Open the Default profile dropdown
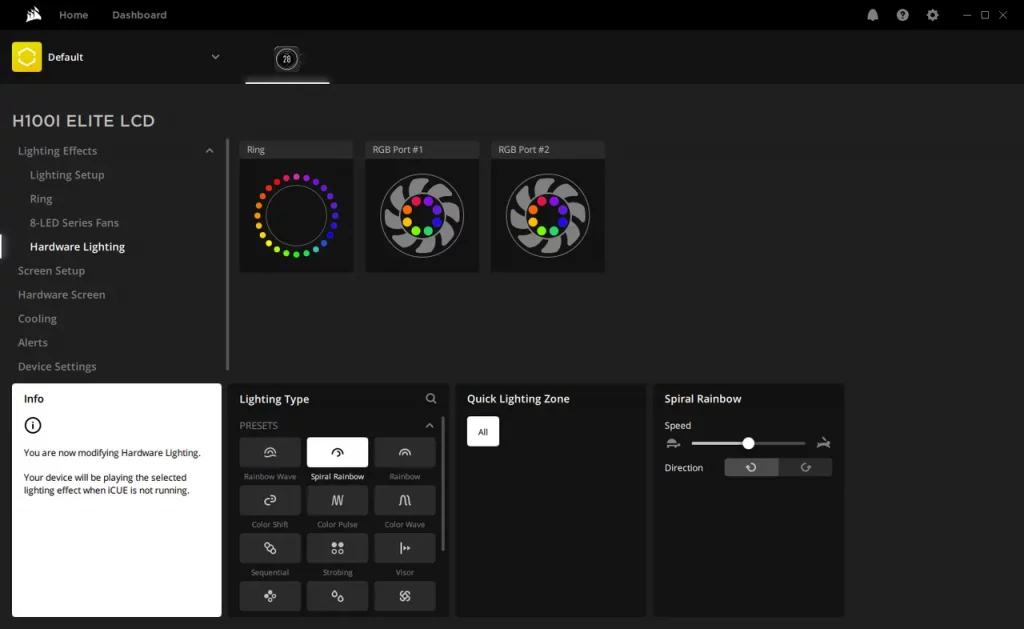Screen dimensions: 1024x629 [215, 57]
